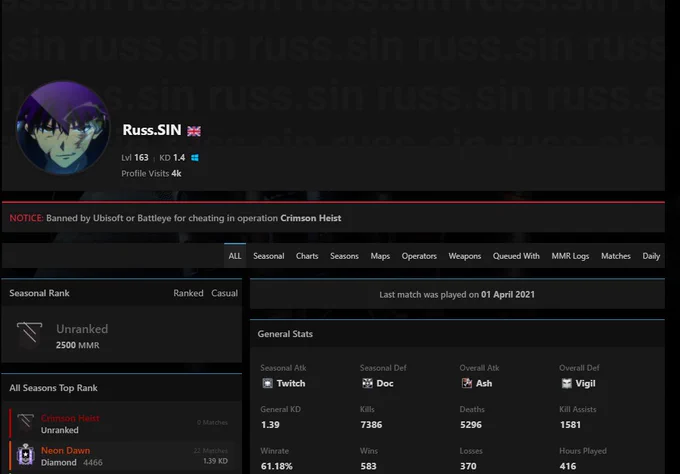Click the Vigil operator icon
This screenshot has width=680, height=474.
coord(566,383)
